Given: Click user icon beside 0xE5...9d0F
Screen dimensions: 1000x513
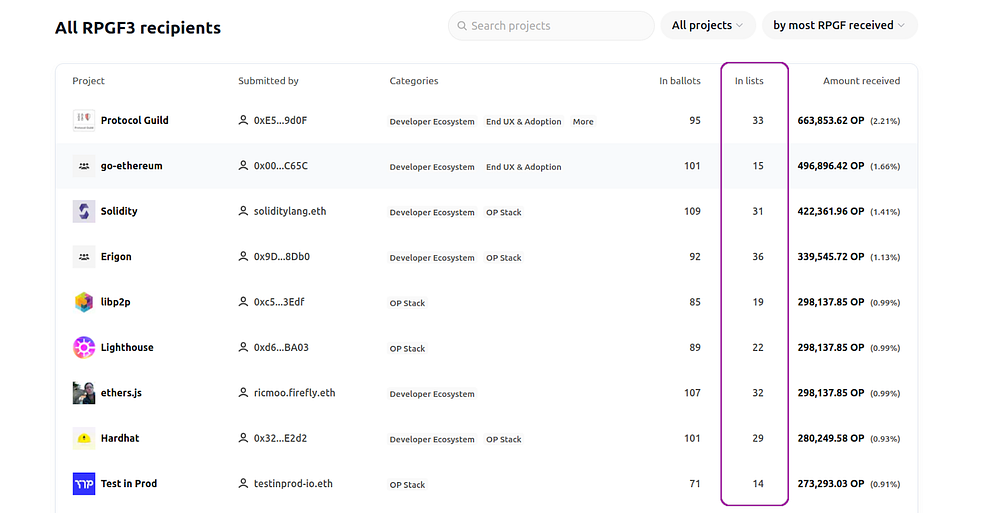Looking at the screenshot, I should [243, 120].
